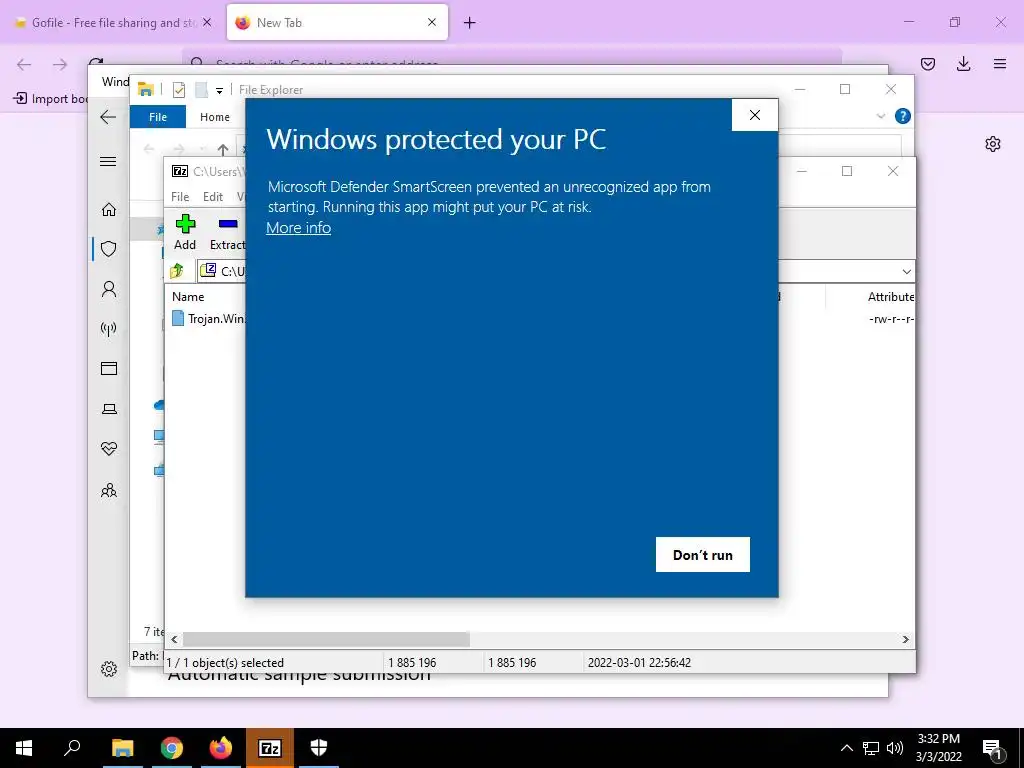Viewport: 1024px width, 768px height.
Task: Click the 7-Zip horizontal scrollbar thumb
Action: (x=326, y=639)
